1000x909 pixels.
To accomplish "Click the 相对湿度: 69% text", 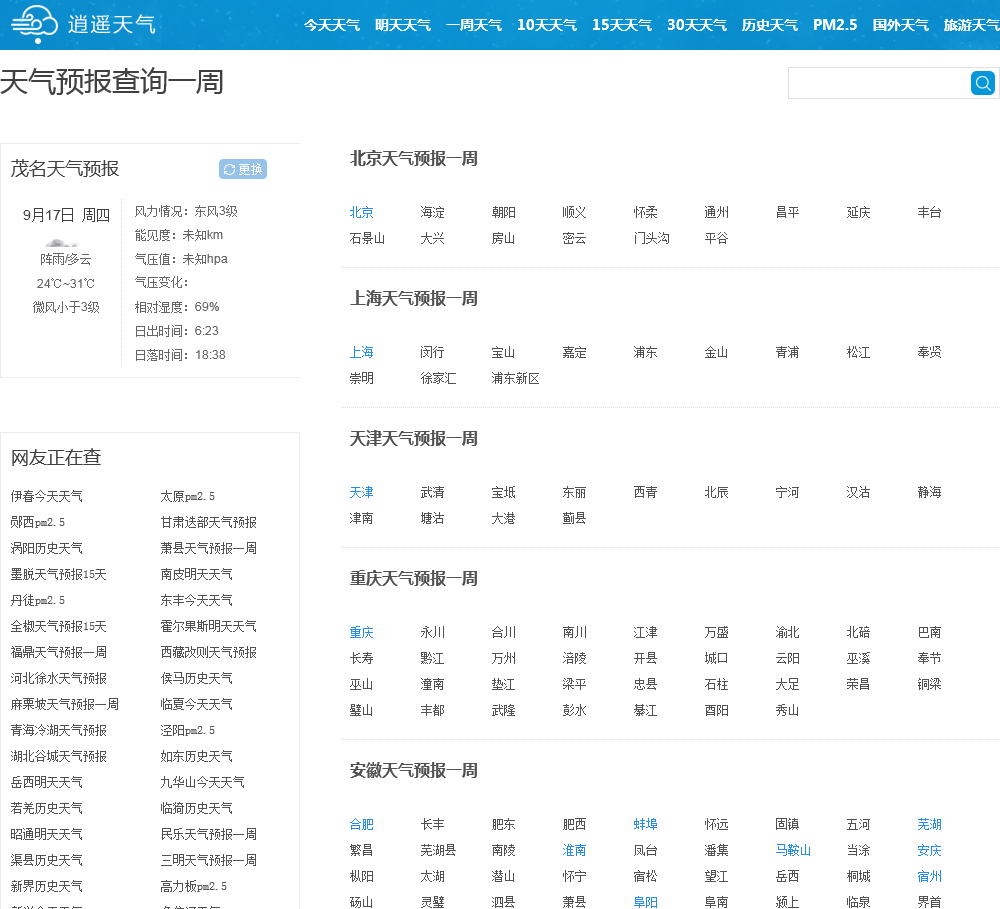I will pos(177,307).
